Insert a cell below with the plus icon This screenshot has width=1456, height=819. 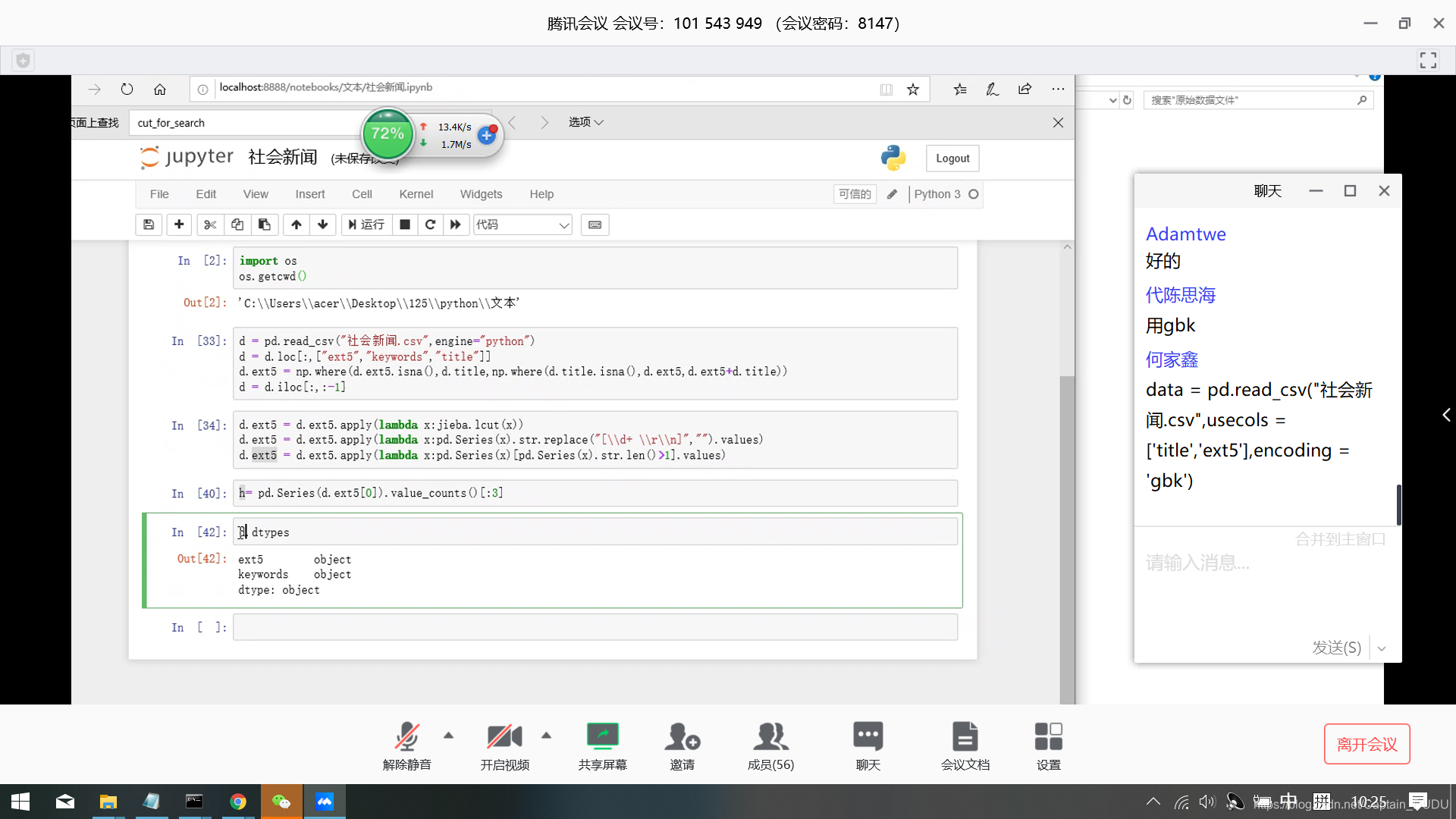tap(179, 224)
